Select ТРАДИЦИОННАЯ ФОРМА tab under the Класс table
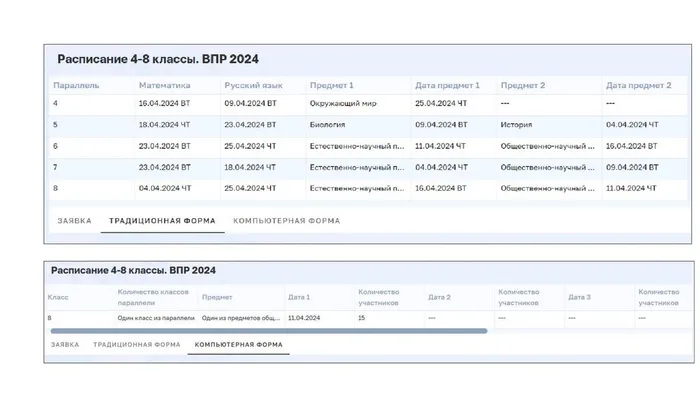This screenshot has width=700, height=394. [137, 344]
